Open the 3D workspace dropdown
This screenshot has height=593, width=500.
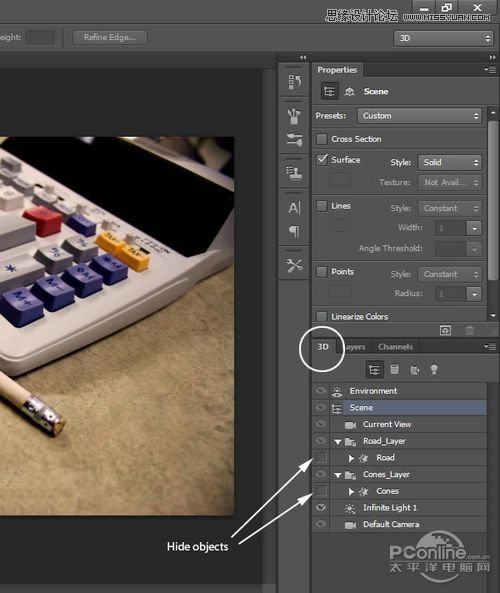pyautogui.click(x=443, y=38)
